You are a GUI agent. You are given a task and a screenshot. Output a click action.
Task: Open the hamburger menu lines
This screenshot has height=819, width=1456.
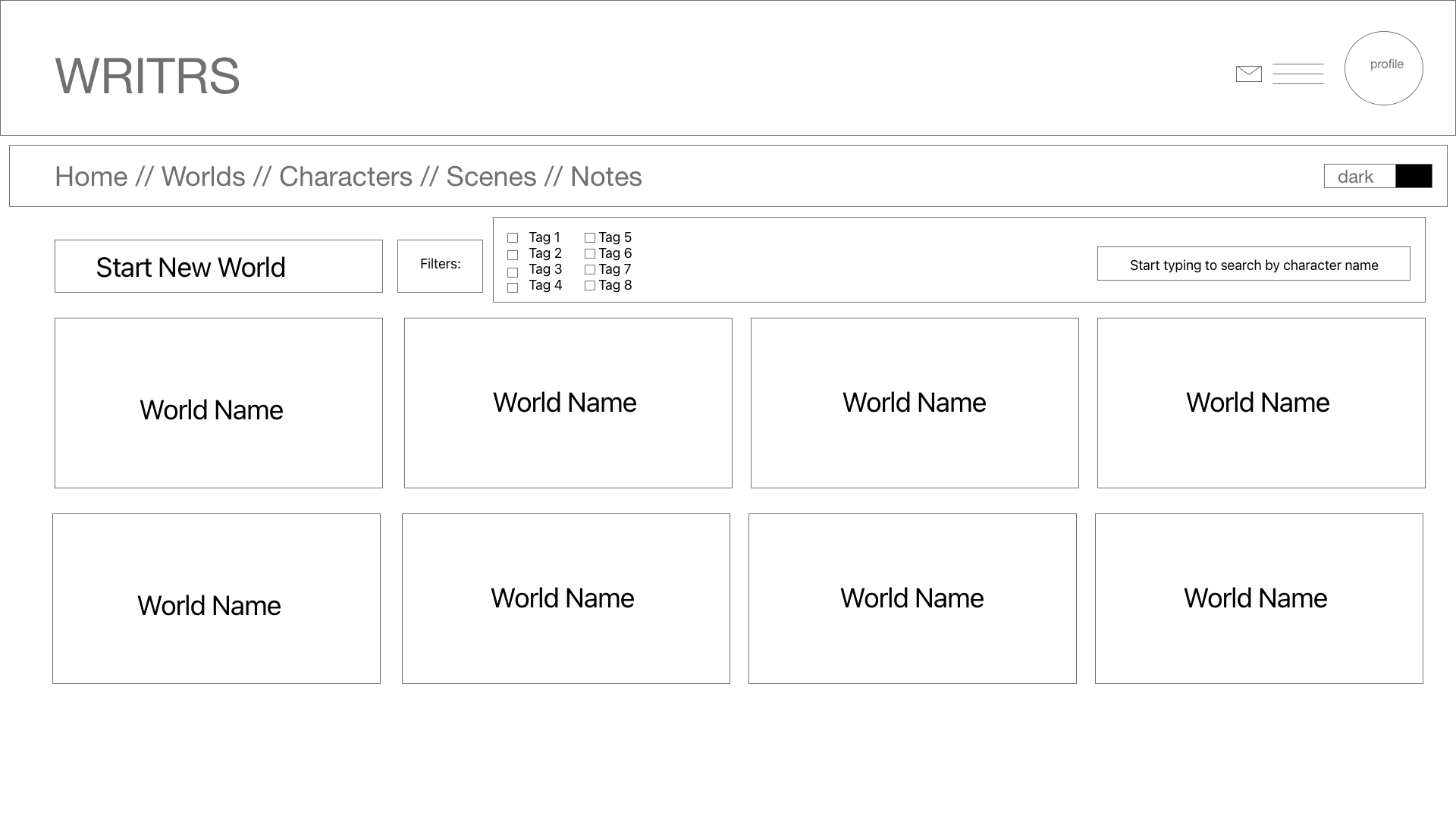pyautogui.click(x=1298, y=74)
